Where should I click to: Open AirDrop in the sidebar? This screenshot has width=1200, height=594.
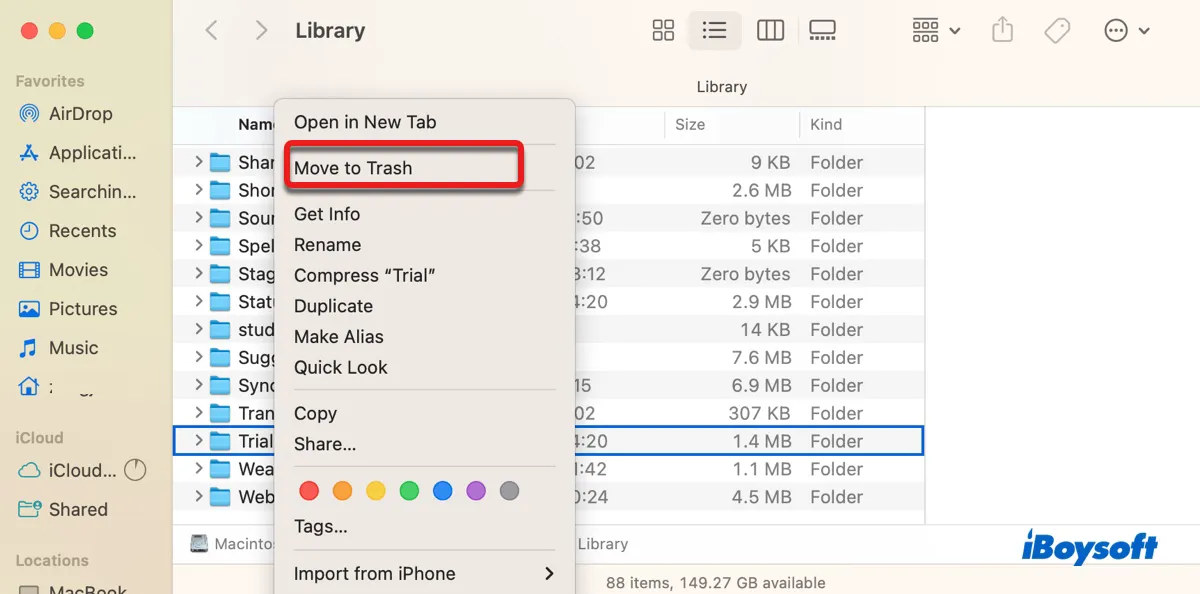pos(80,114)
